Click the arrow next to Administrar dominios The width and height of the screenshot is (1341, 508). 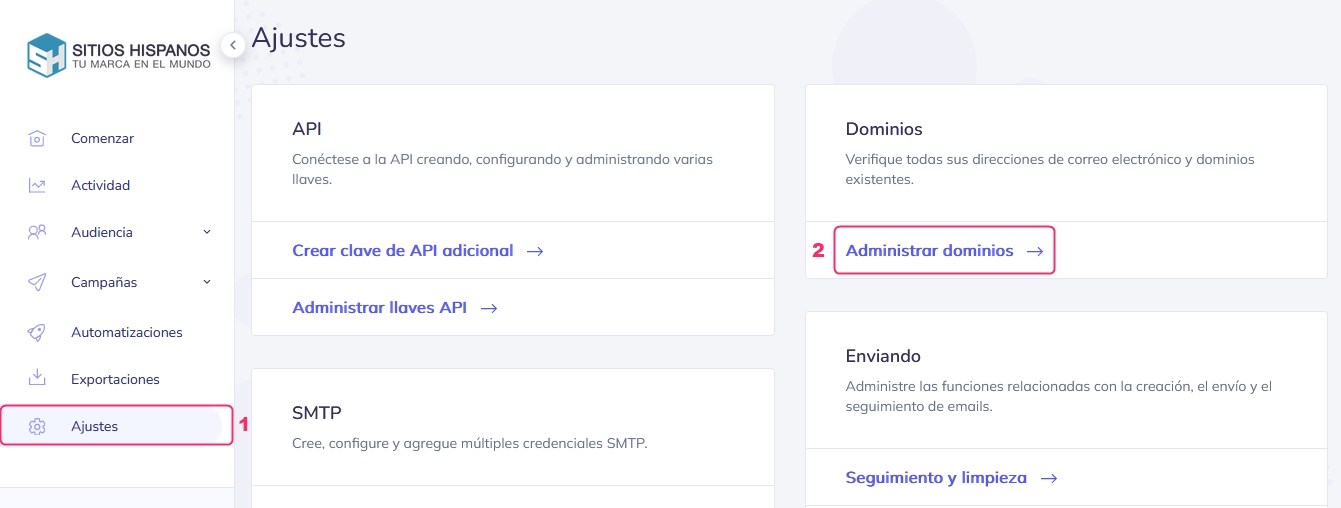1035,252
